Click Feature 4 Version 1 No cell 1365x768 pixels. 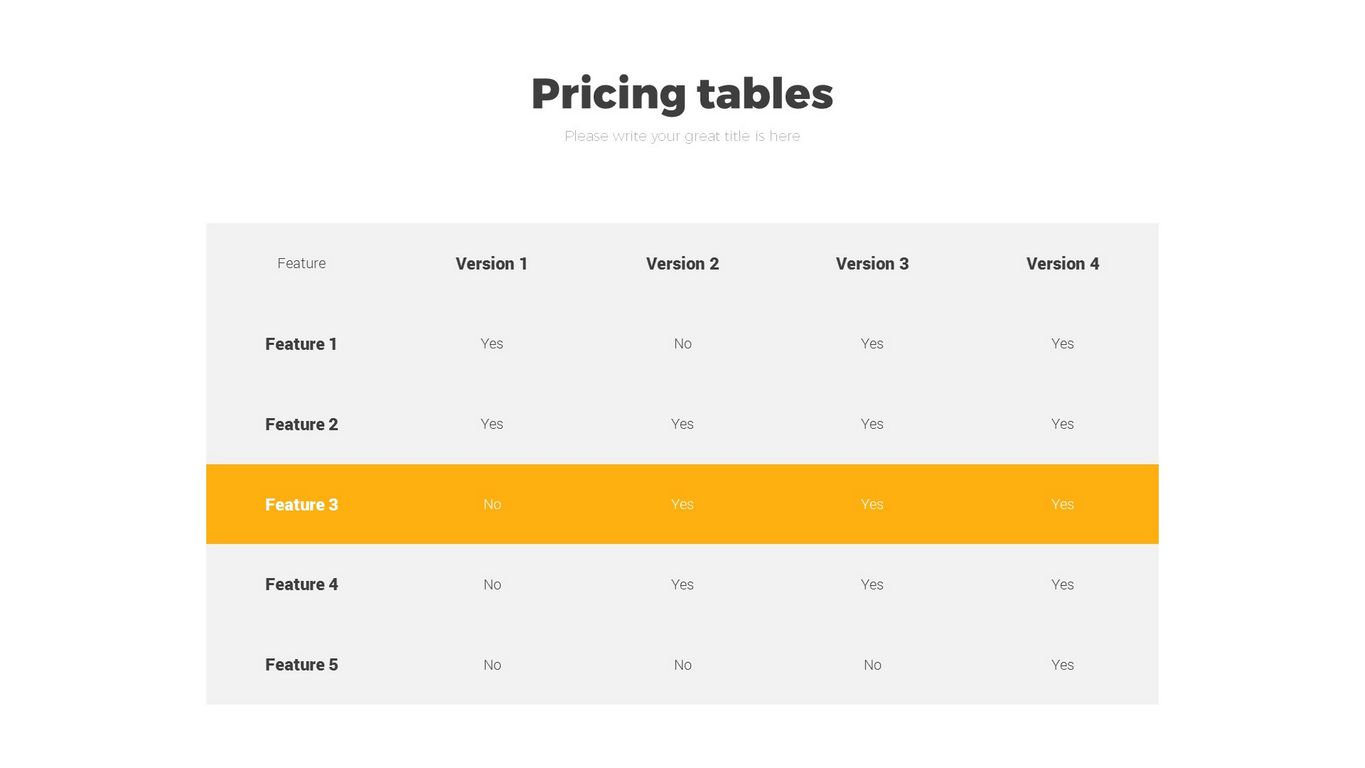pos(492,585)
